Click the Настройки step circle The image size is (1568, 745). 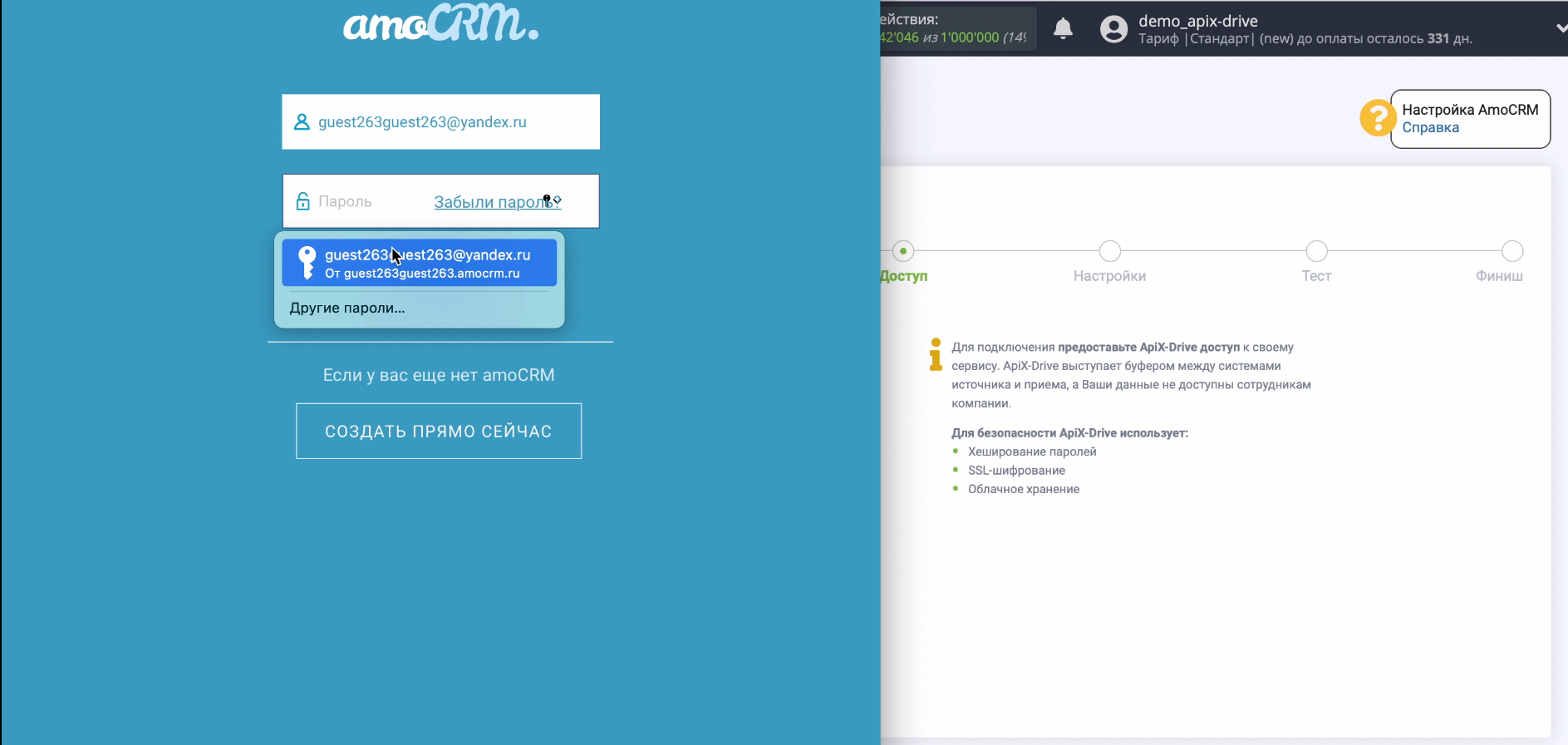tap(1109, 251)
